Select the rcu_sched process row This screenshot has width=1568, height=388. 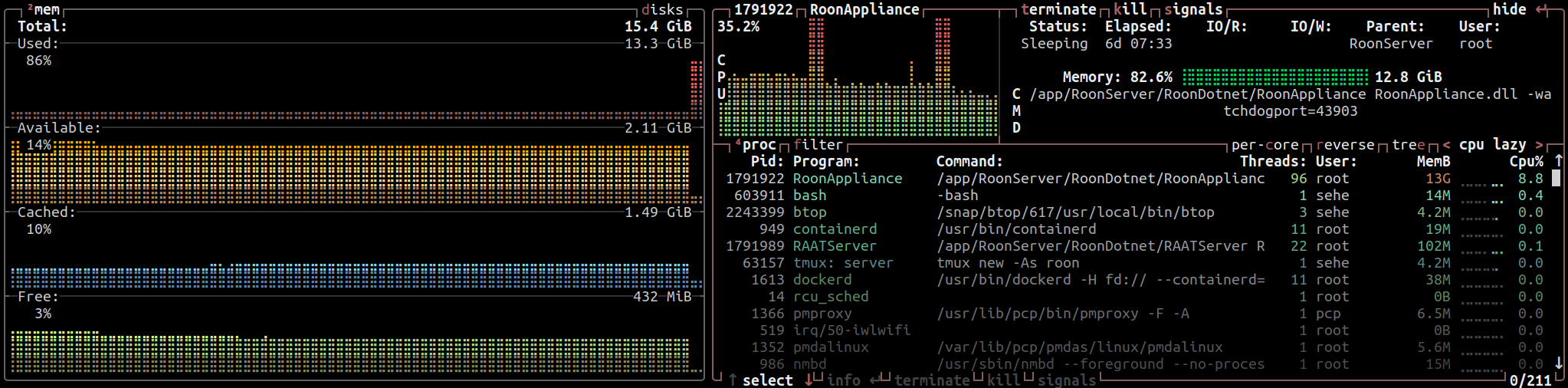tap(1134, 297)
